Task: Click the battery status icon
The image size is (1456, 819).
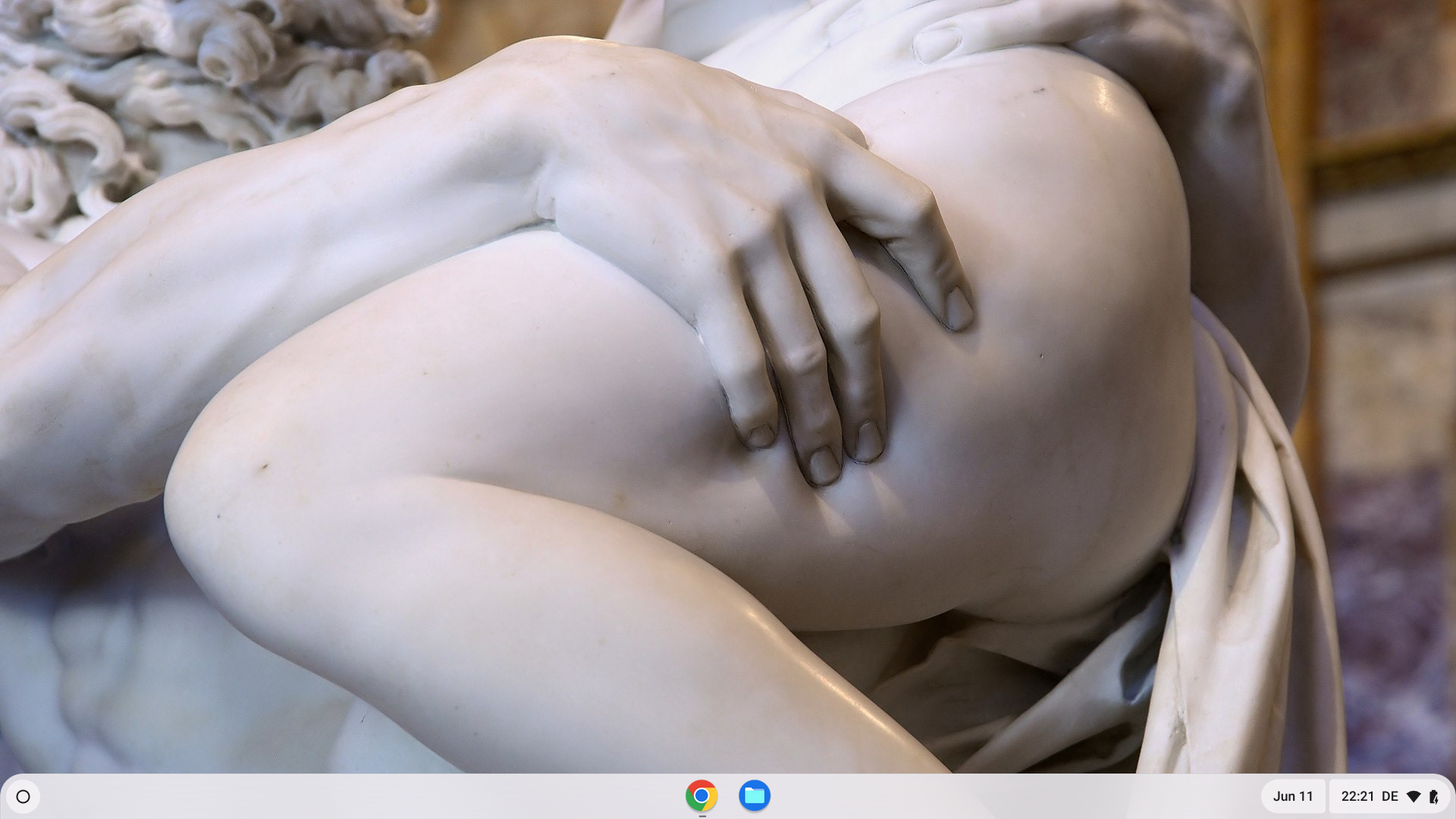Action: 1433,796
